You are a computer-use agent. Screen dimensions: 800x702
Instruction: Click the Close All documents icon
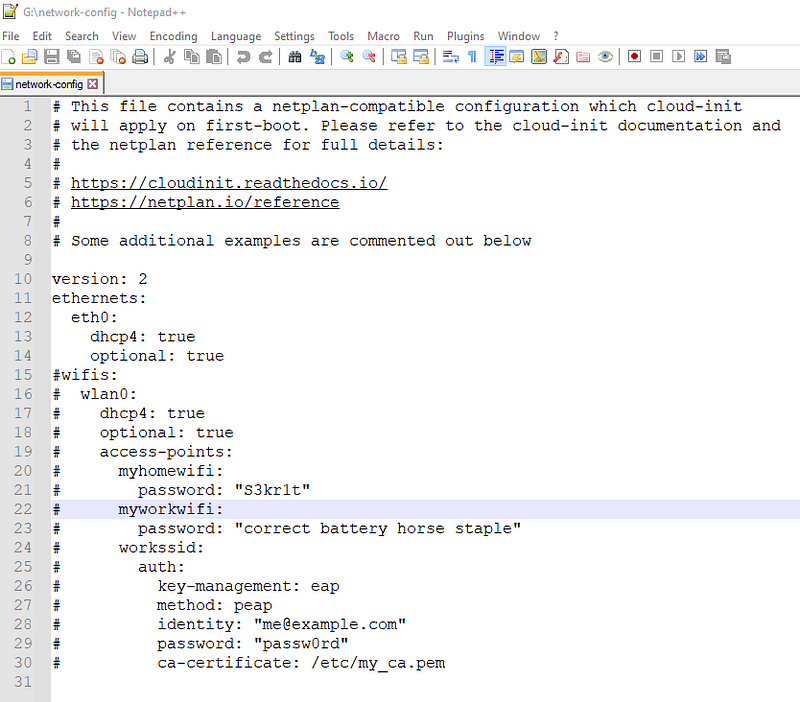tap(118, 57)
